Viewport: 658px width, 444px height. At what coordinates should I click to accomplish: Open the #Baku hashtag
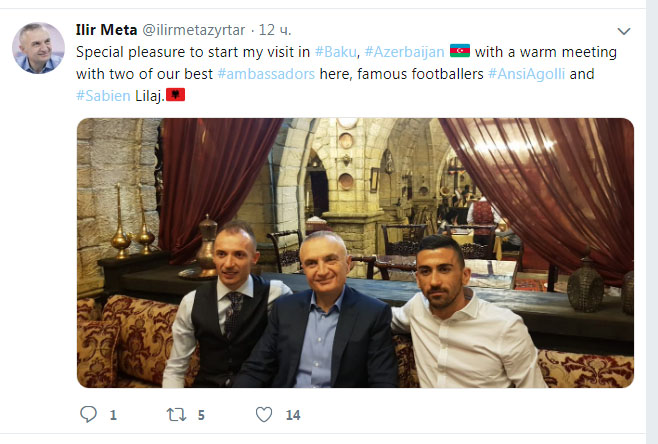335,52
